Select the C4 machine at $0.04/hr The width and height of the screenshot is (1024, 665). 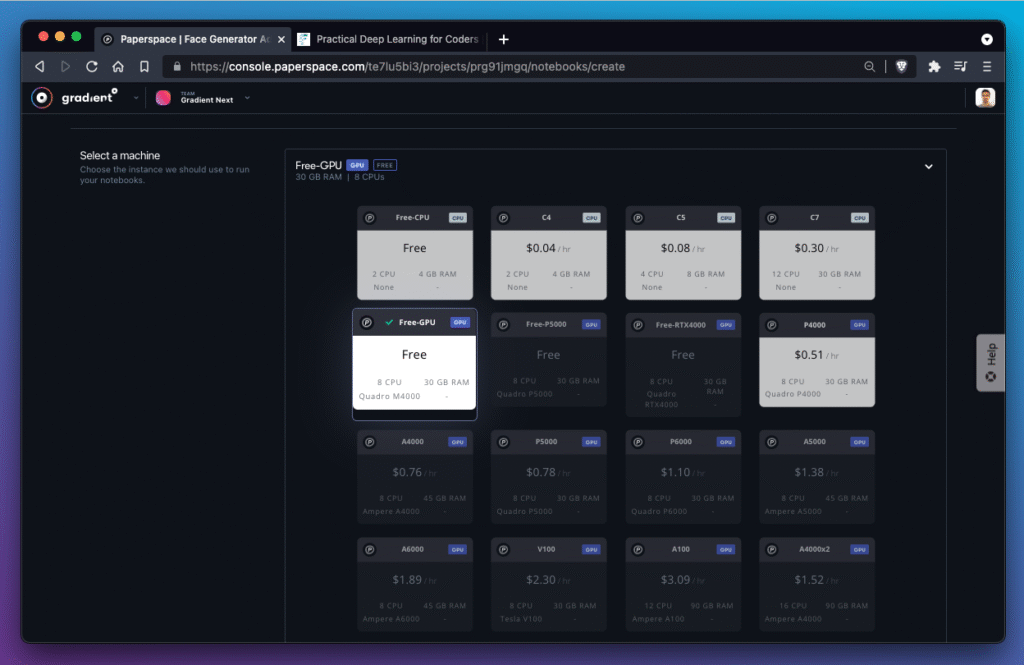[548, 253]
